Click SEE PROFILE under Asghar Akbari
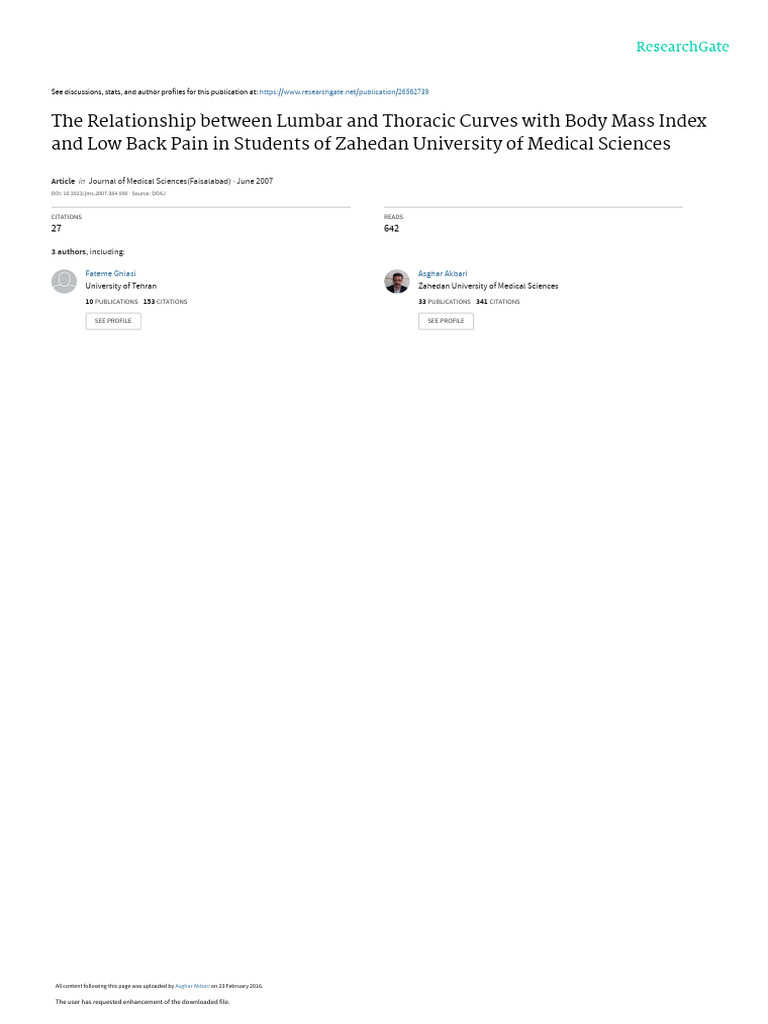 (x=446, y=321)
